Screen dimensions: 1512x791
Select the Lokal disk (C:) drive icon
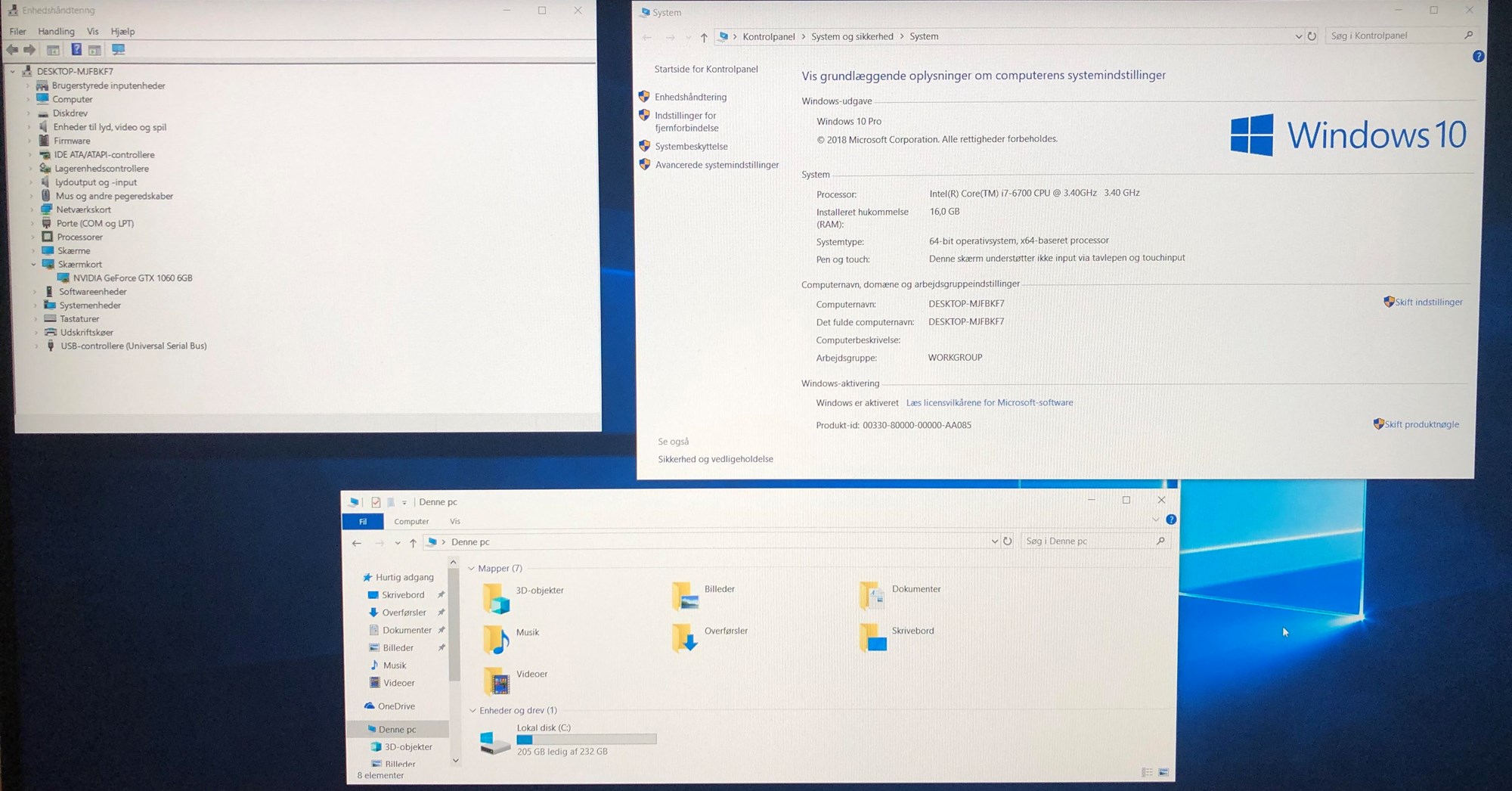(x=496, y=743)
